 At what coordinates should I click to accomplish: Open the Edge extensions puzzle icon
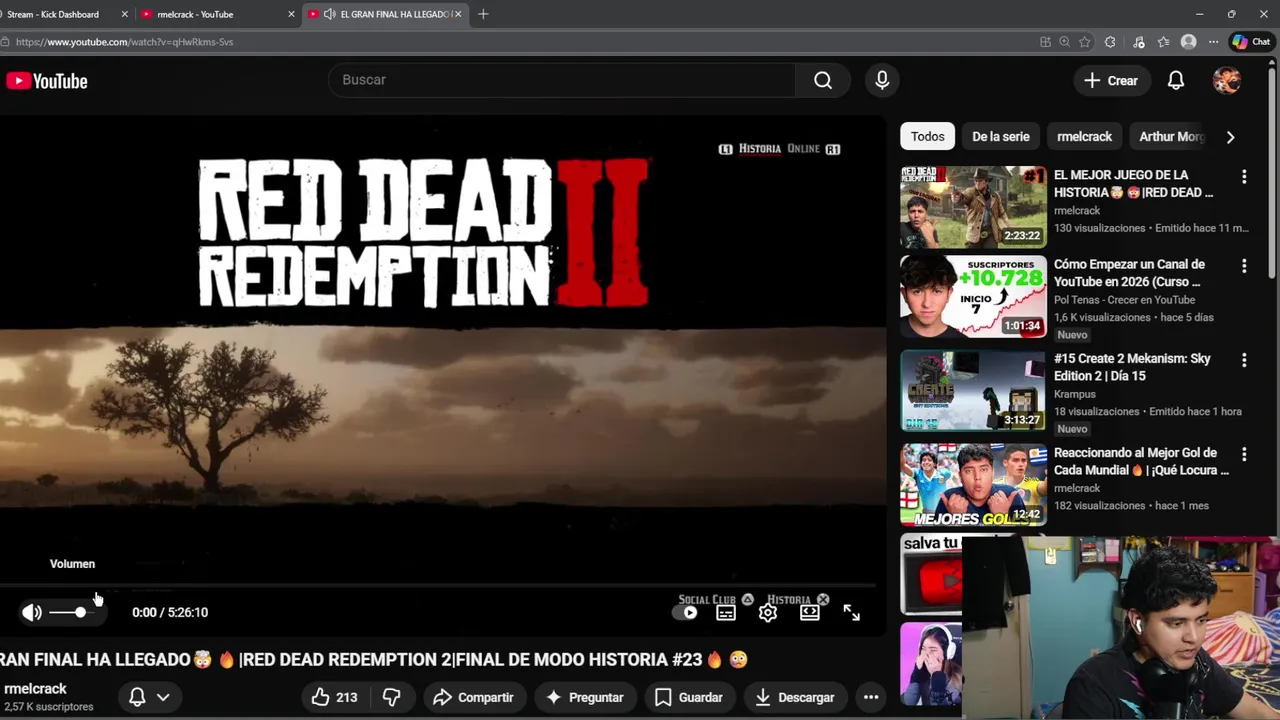[x=1110, y=42]
